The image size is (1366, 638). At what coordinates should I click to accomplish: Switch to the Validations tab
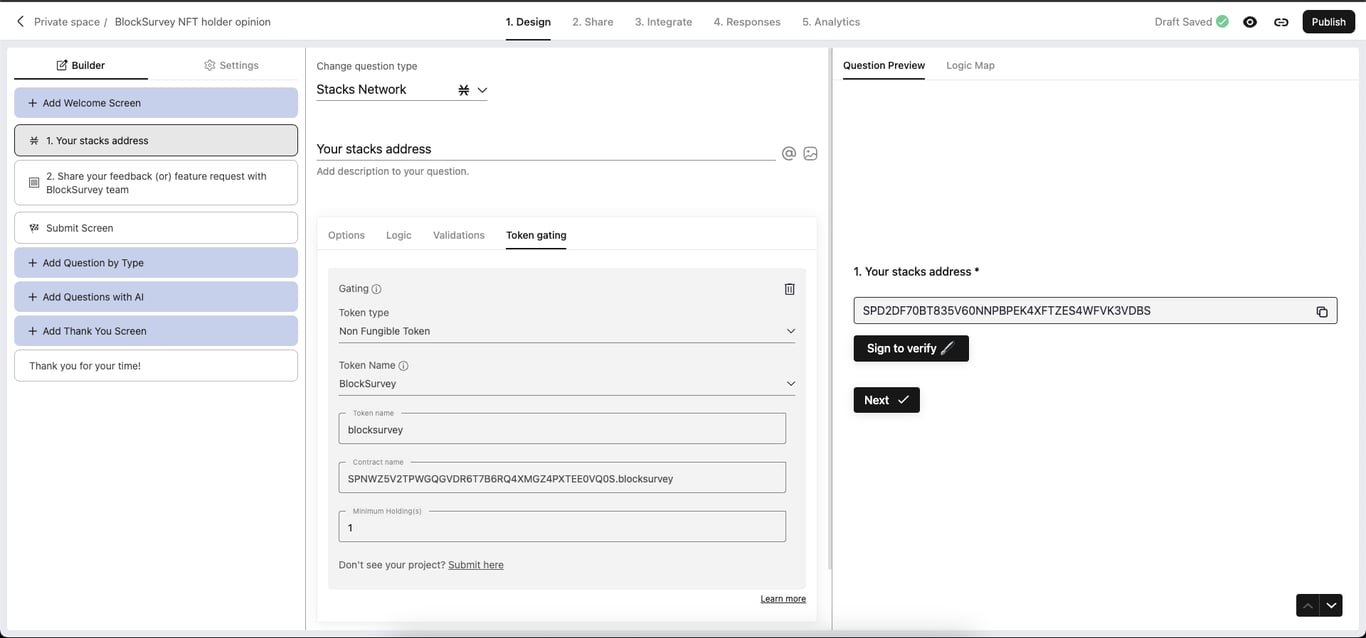tap(458, 235)
